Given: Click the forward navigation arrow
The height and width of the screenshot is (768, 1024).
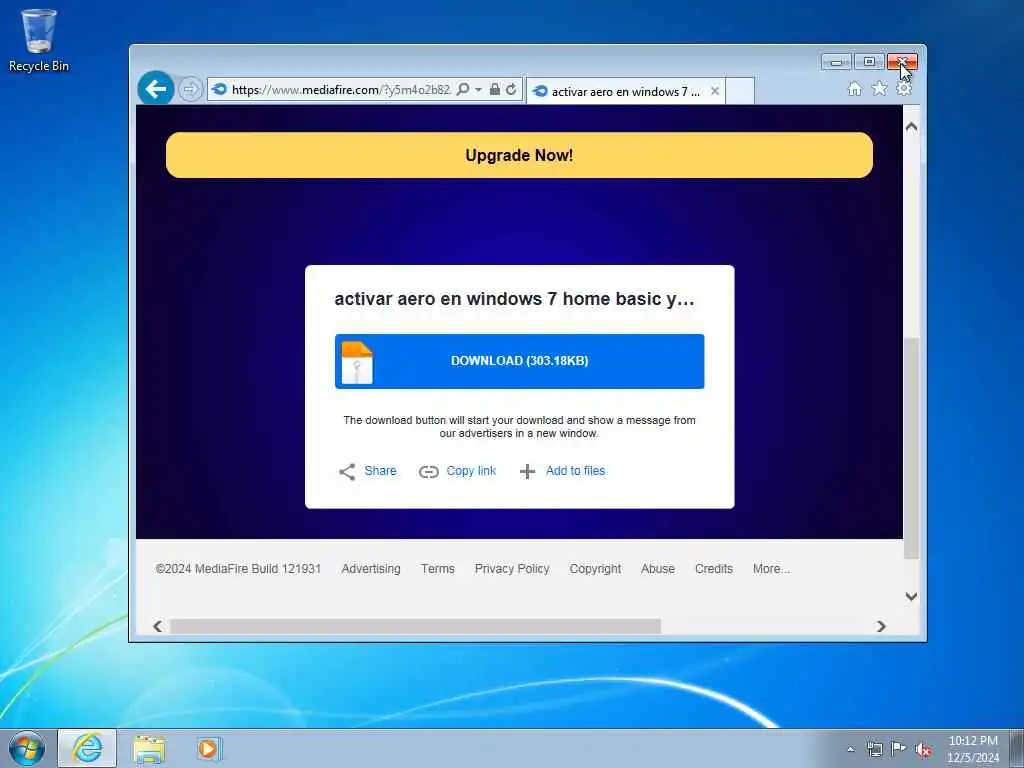Looking at the screenshot, I should click(190, 89).
